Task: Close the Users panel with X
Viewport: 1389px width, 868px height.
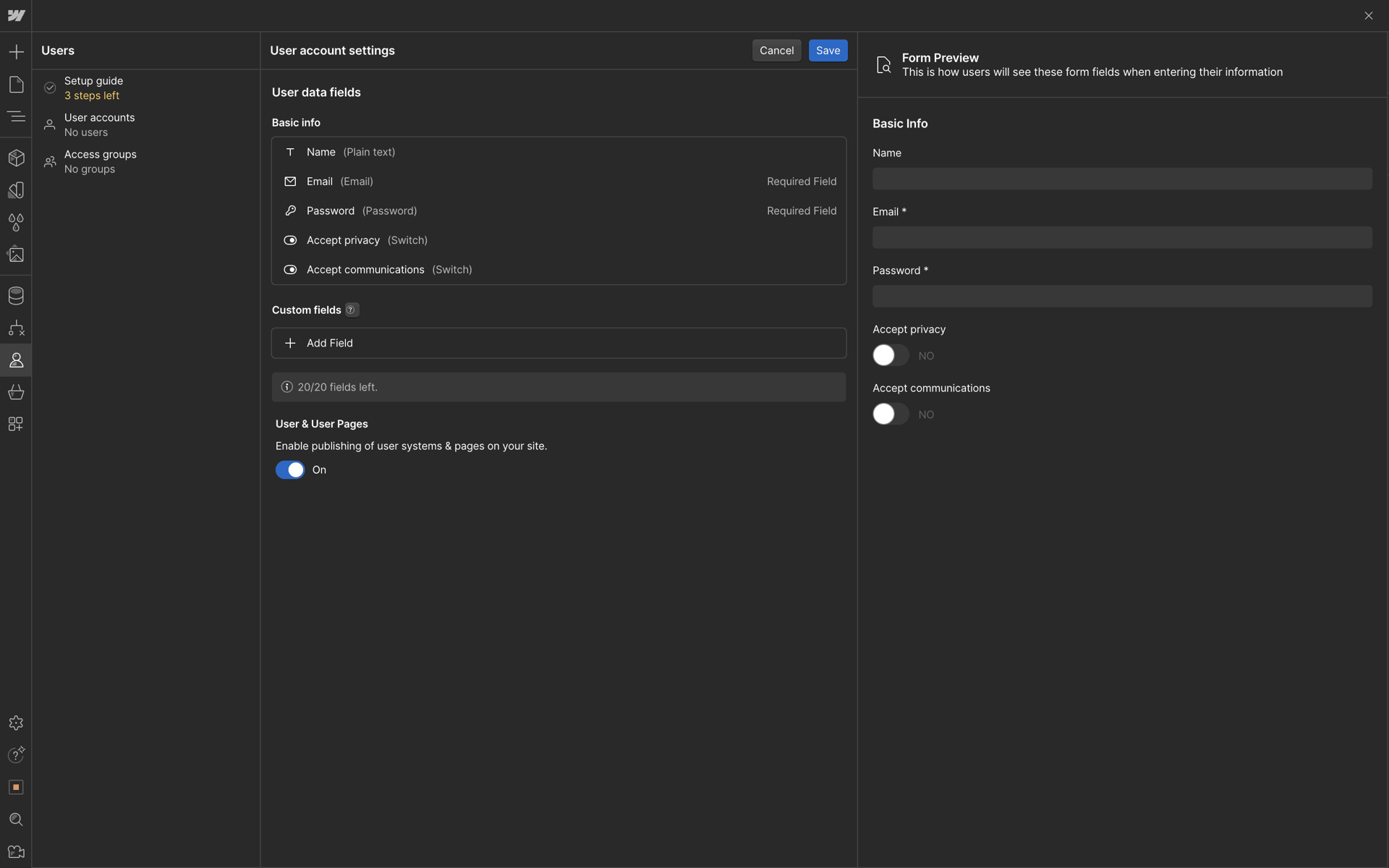Action: 1368,15
